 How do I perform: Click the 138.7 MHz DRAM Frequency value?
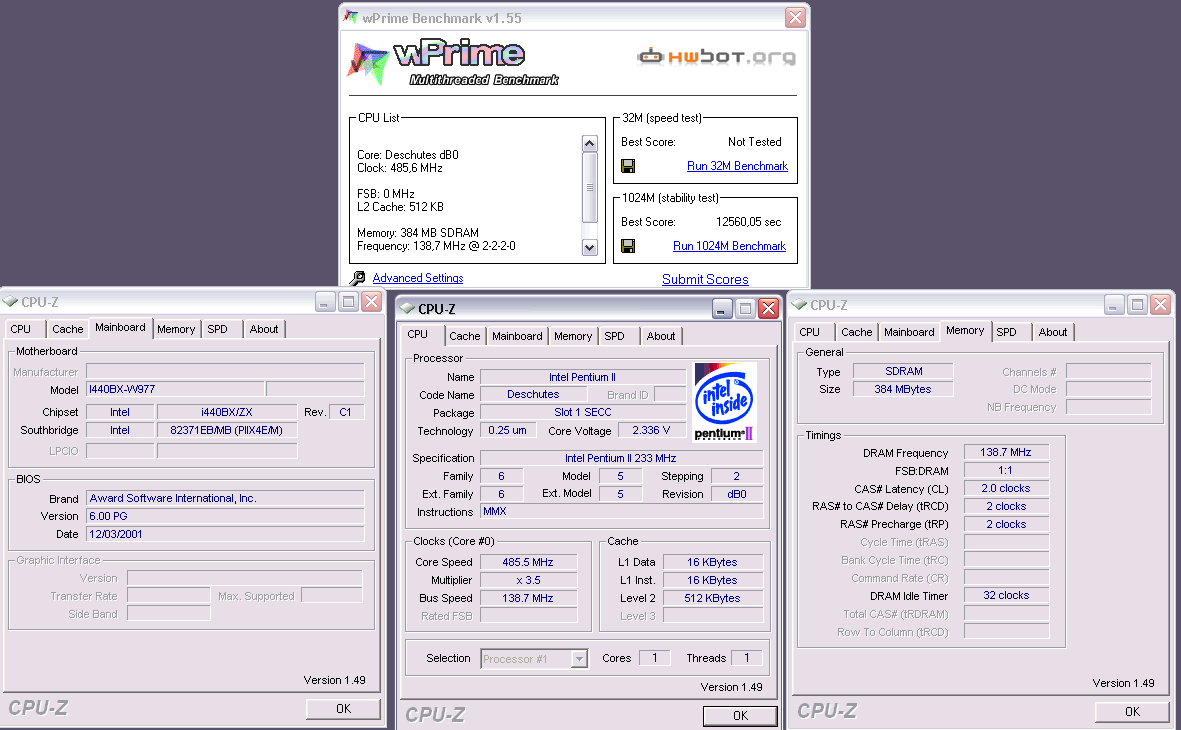tap(1006, 452)
